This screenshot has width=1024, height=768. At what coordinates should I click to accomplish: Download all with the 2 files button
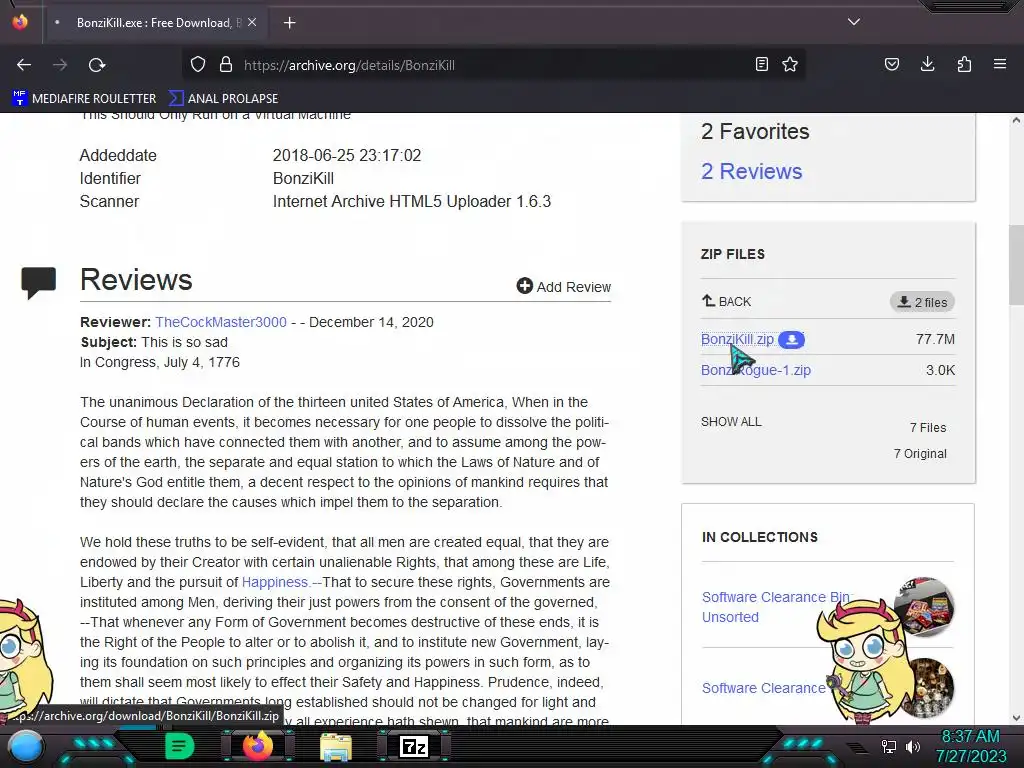(x=922, y=302)
